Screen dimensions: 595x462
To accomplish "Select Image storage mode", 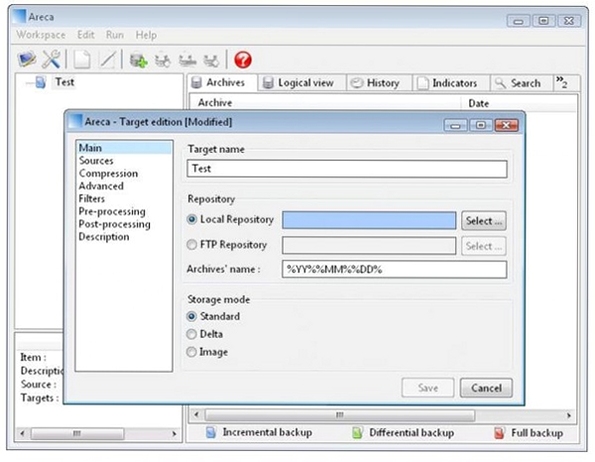I will [192, 352].
